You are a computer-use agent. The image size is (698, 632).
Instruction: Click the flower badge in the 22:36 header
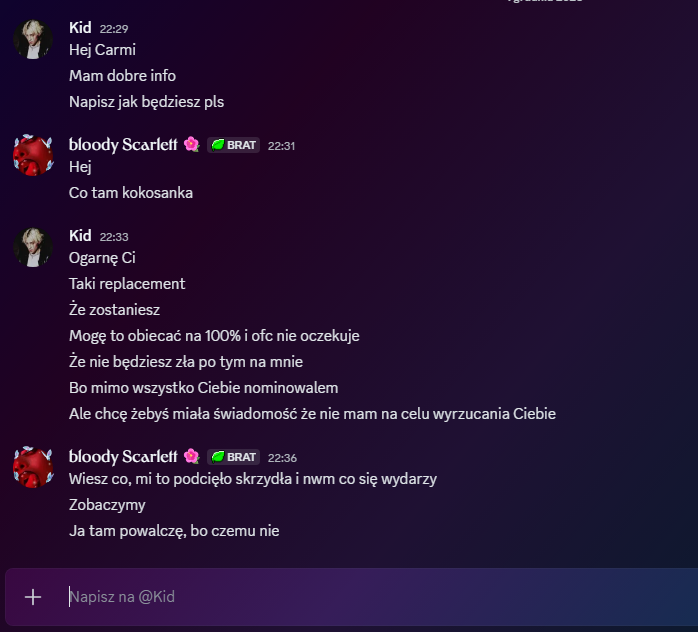192,457
